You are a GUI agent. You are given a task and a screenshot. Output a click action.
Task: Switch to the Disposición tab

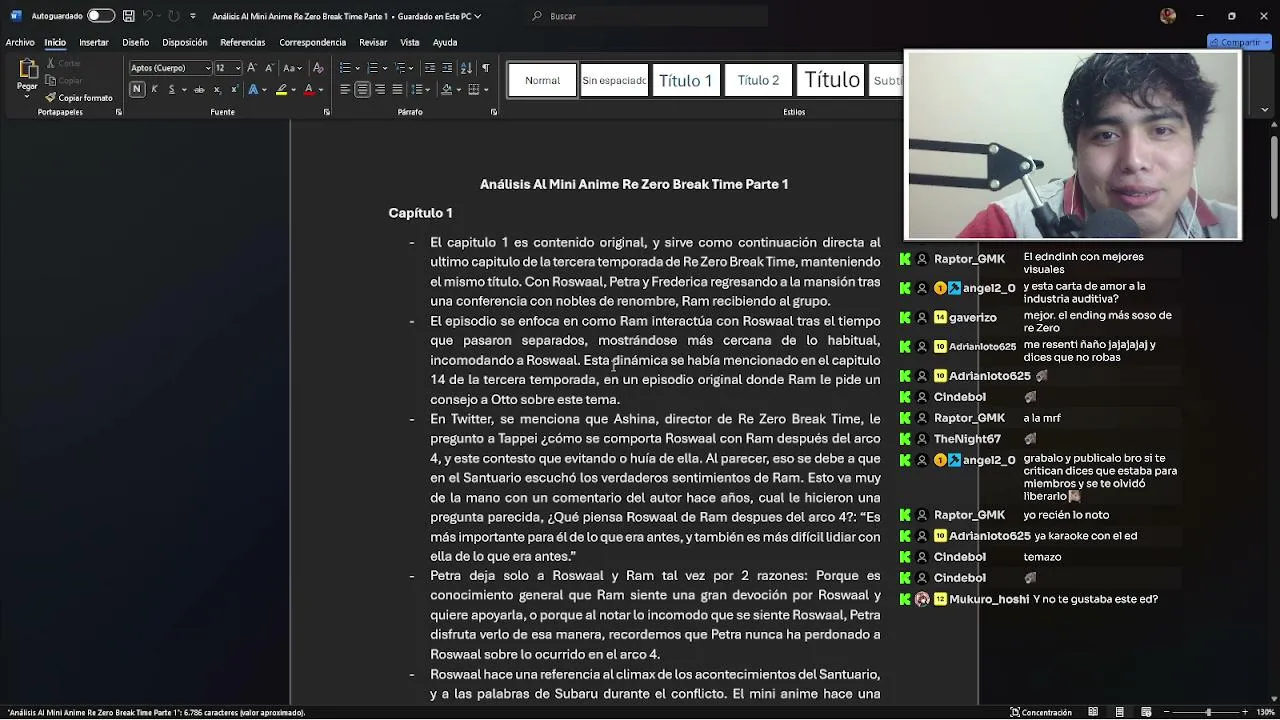tap(185, 42)
